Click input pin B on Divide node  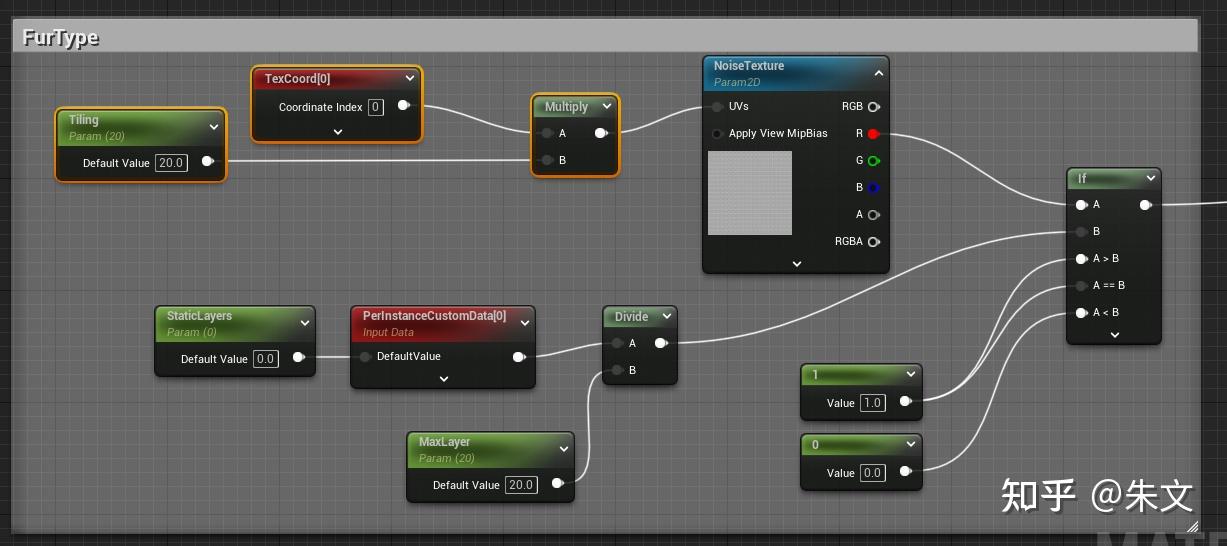coord(616,370)
